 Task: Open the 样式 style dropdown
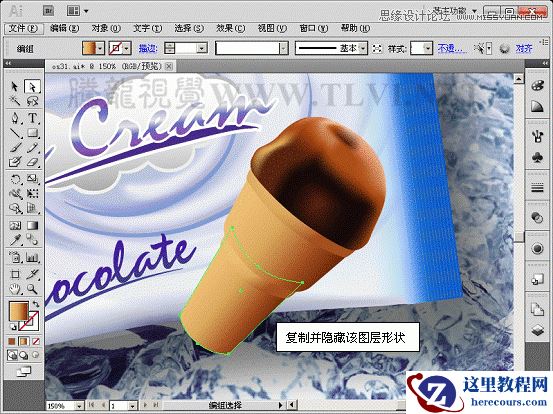point(427,48)
